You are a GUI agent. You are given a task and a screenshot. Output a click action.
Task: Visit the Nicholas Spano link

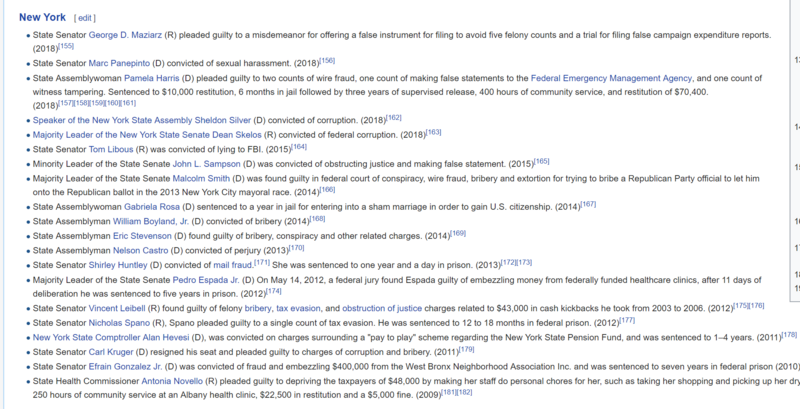point(119,323)
